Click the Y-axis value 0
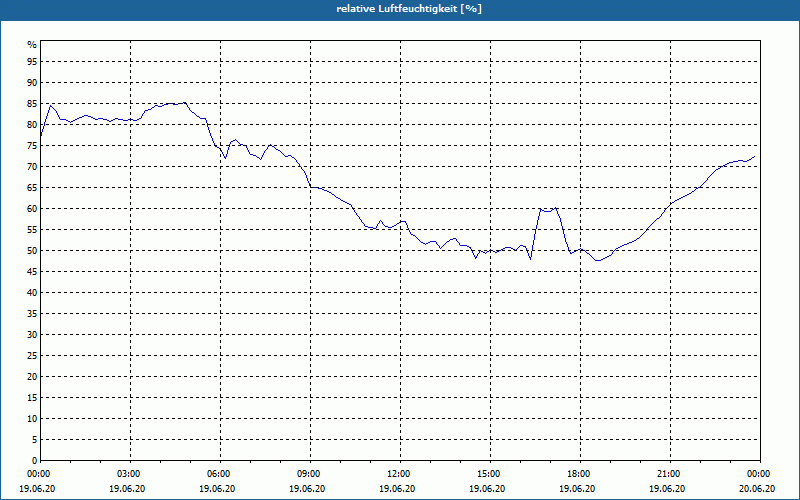The height and width of the screenshot is (500, 800). [34, 461]
